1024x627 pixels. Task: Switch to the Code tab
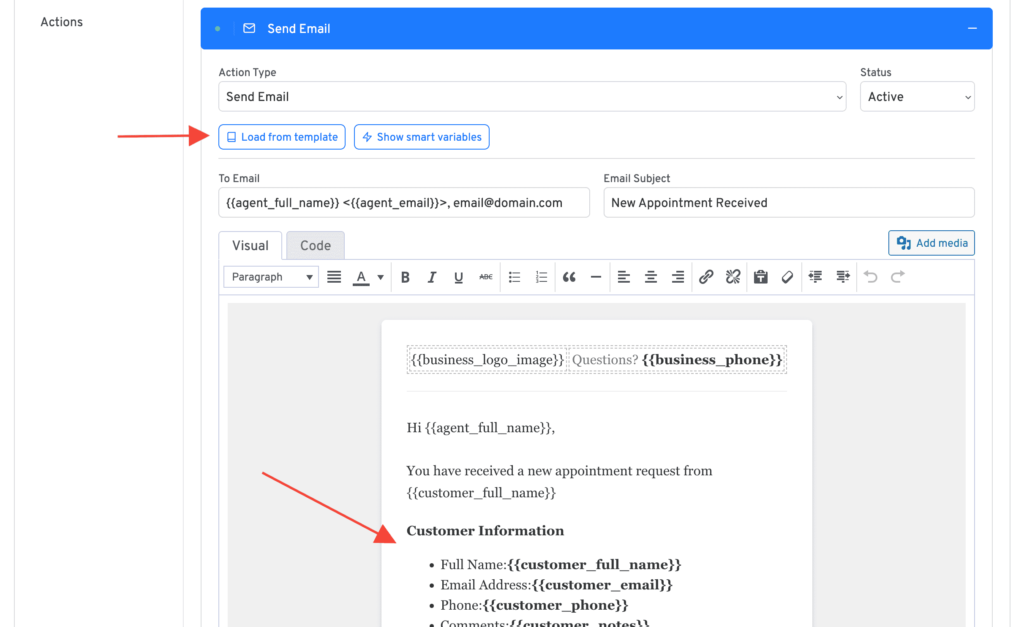[x=315, y=244]
